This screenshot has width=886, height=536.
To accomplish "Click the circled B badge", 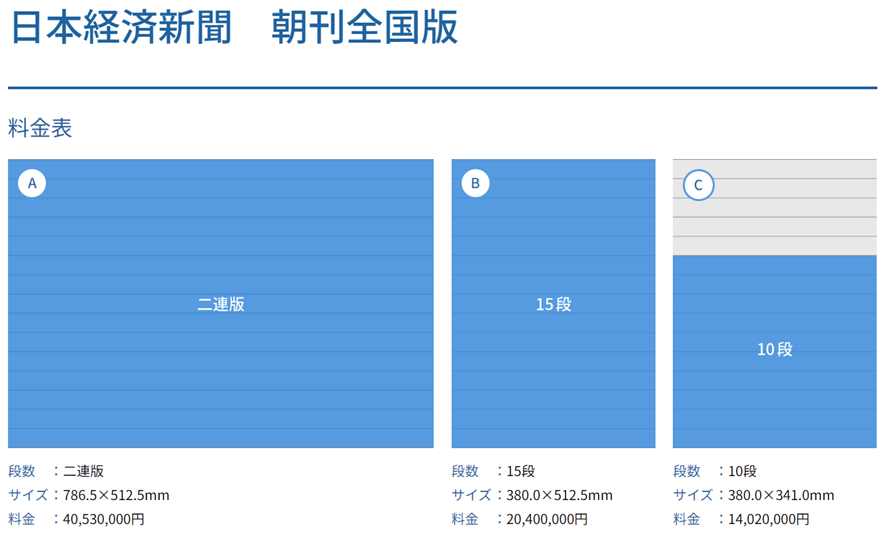I will [475, 184].
